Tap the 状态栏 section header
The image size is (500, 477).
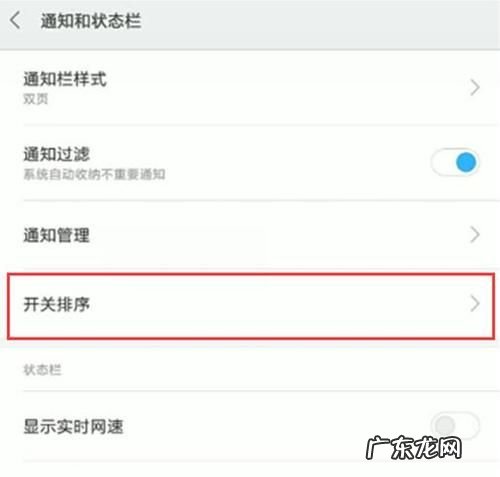coord(42,370)
